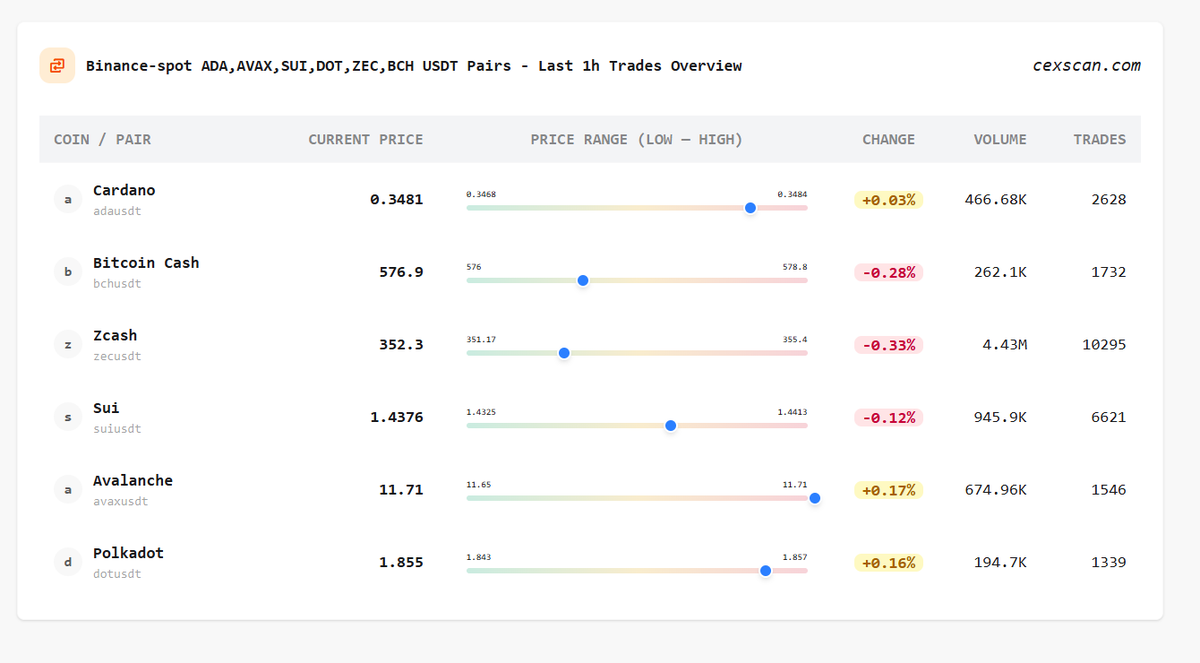The height and width of the screenshot is (663, 1200).
Task: Click the Zcash -0.33% change badge
Action: 888,345
